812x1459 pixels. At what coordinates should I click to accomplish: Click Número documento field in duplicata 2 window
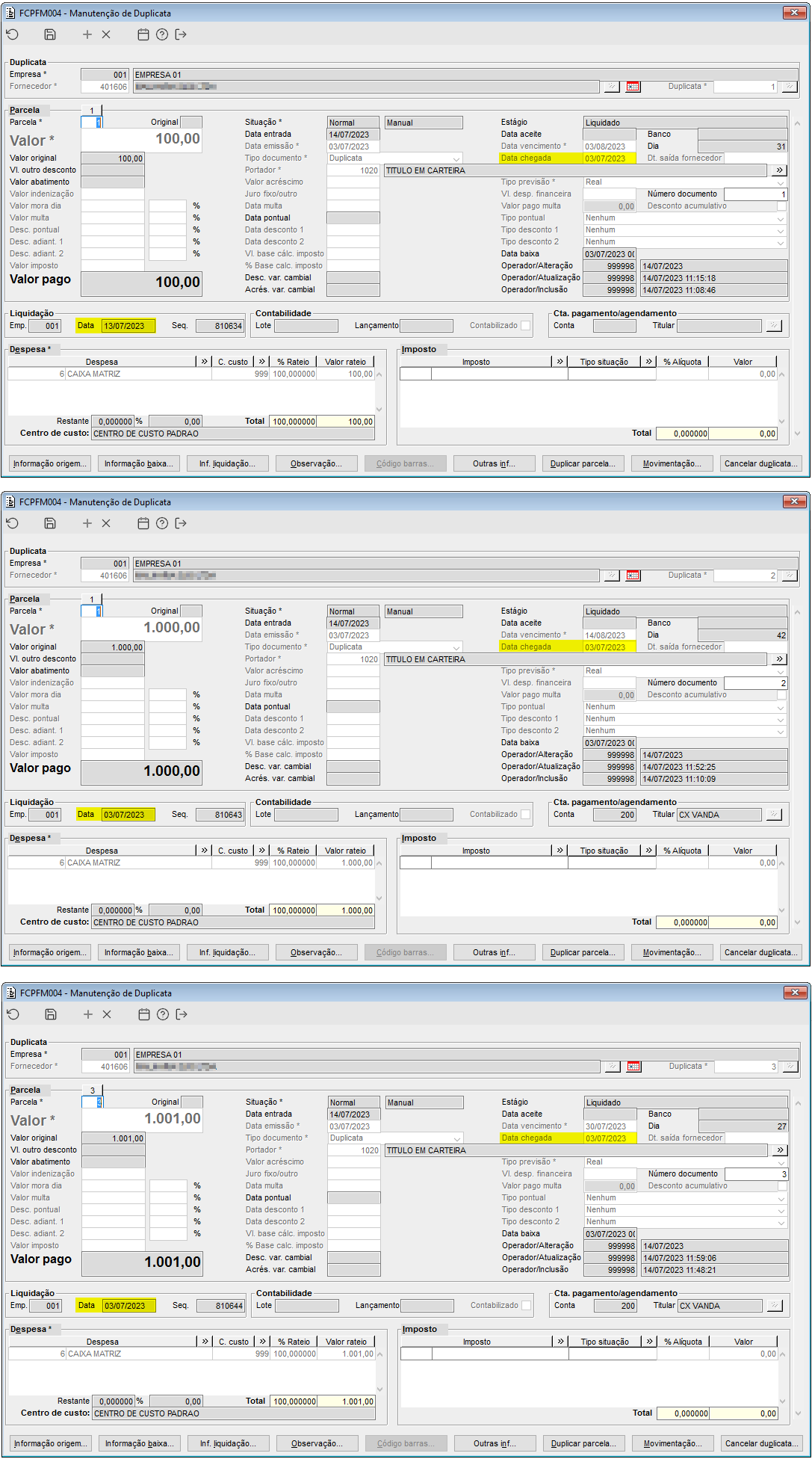756,683
